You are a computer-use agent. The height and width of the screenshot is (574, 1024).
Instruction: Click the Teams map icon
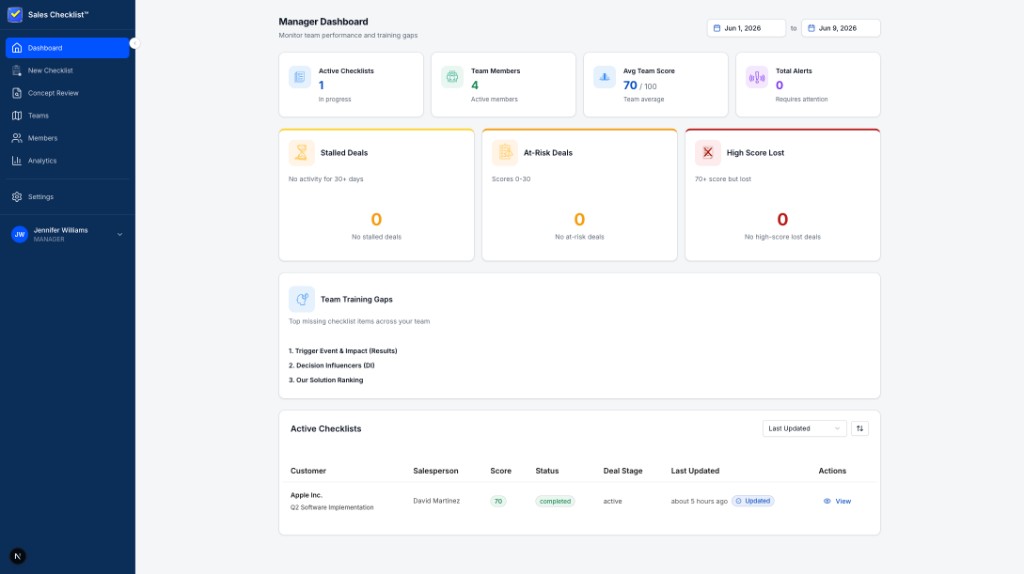[x=17, y=116]
